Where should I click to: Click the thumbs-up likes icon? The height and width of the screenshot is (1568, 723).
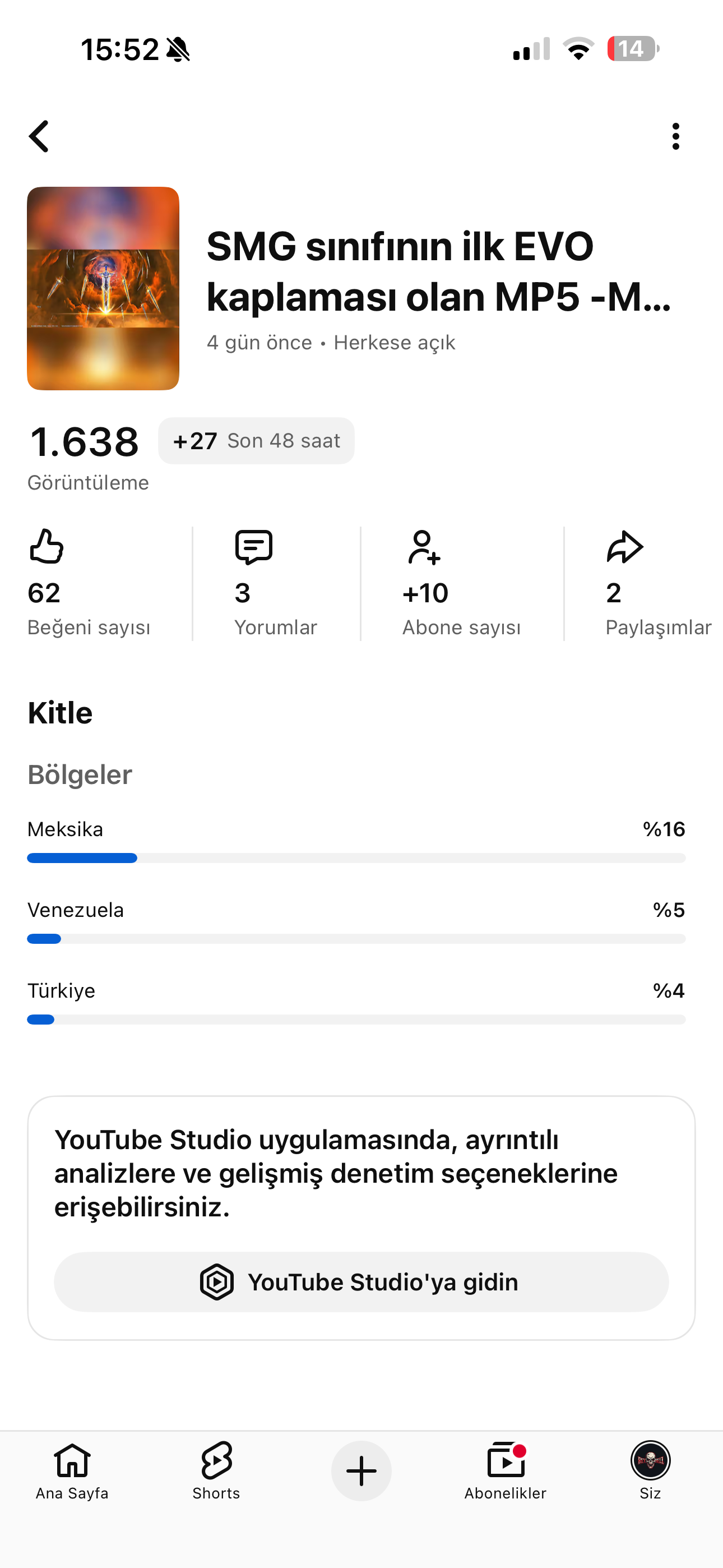click(47, 546)
